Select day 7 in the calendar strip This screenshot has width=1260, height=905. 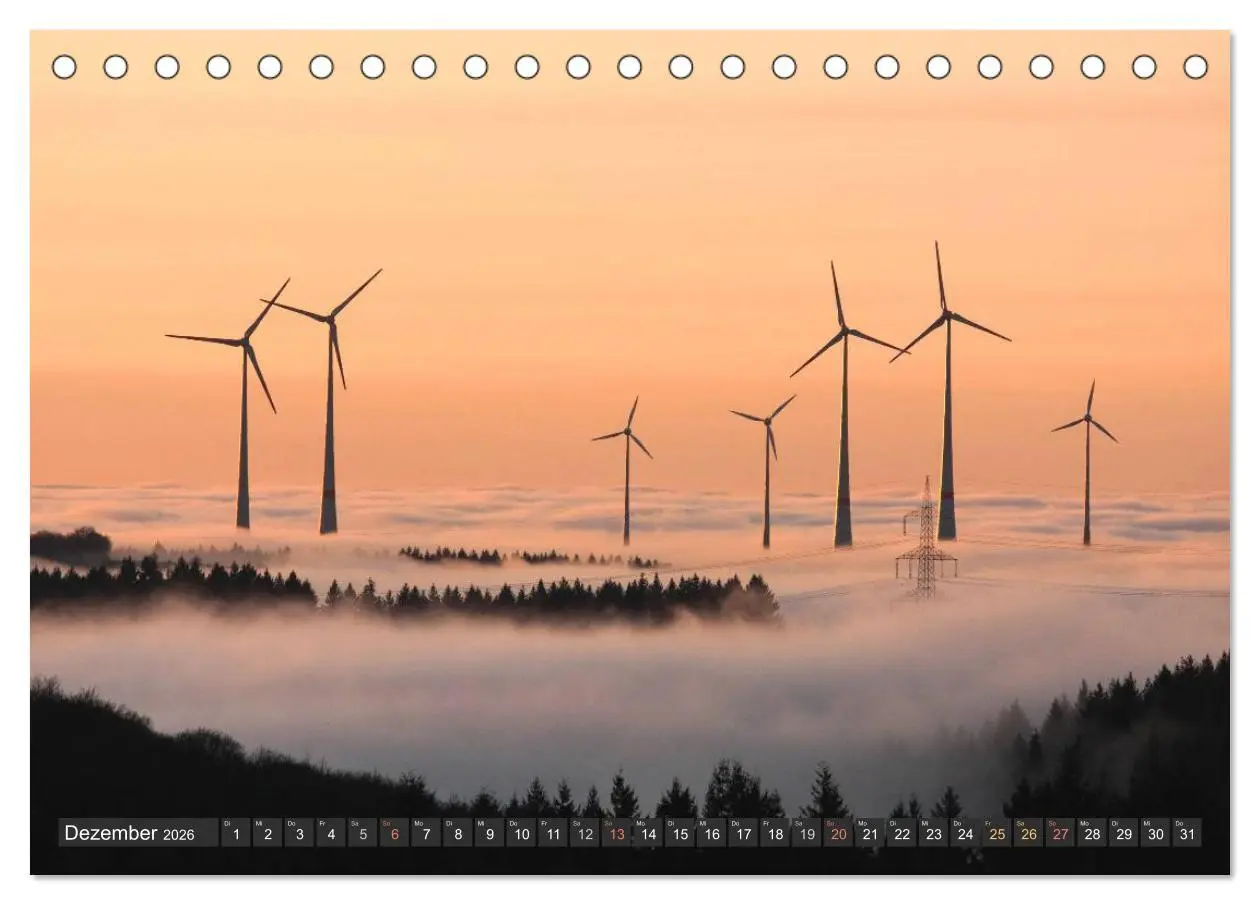coord(426,833)
